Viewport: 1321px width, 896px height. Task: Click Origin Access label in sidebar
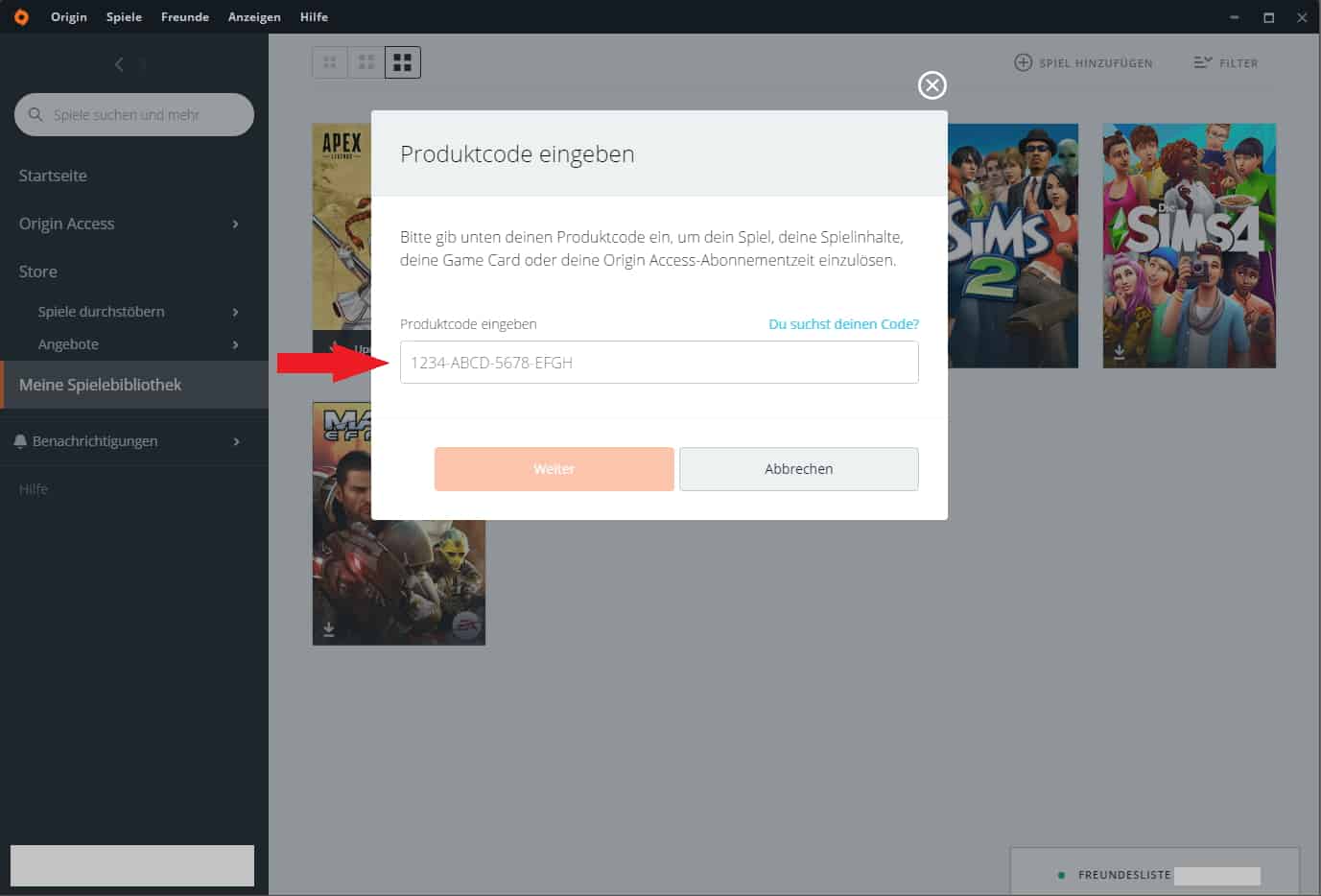[67, 224]
